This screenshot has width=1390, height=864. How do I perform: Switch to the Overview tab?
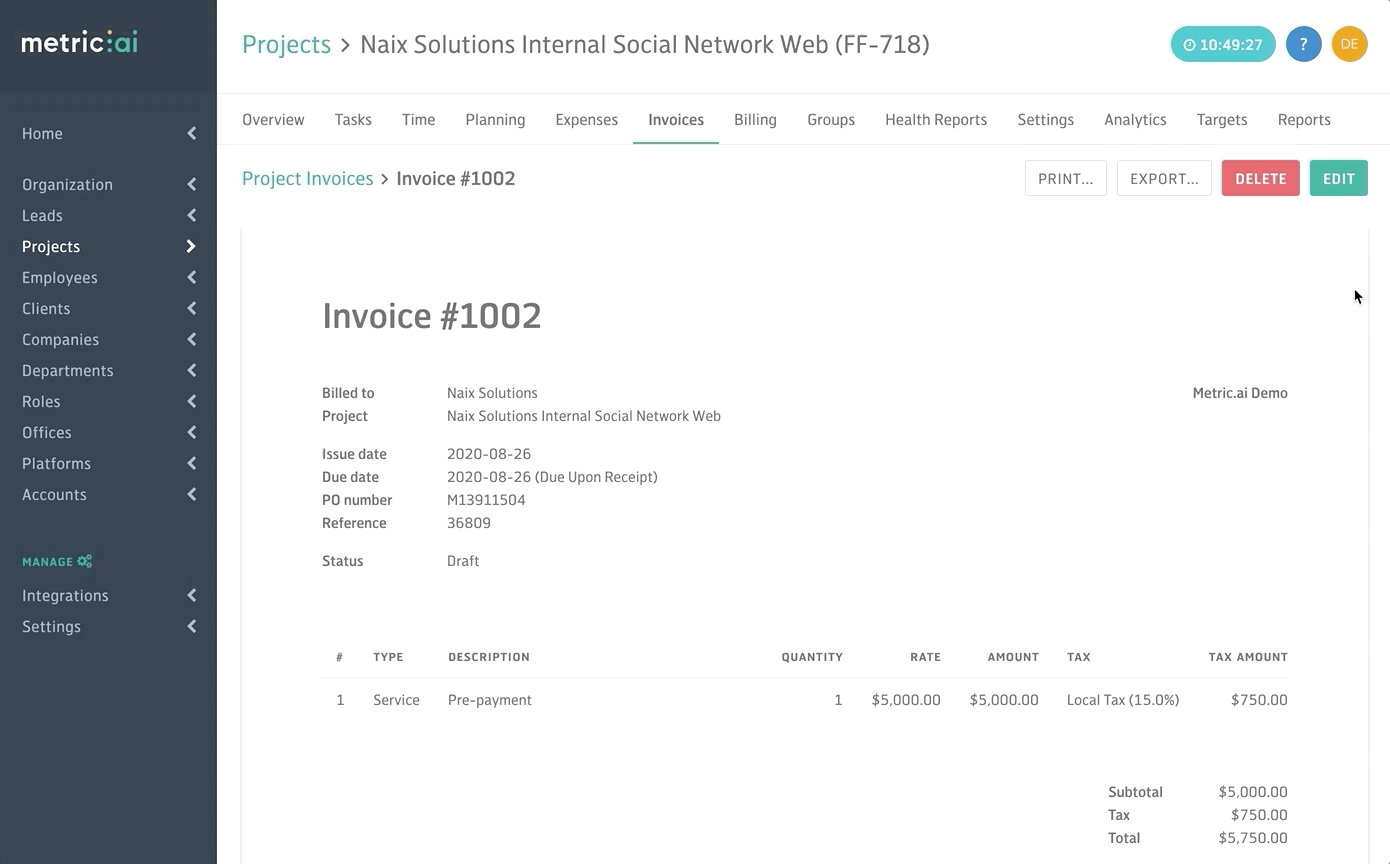point(273,119)
